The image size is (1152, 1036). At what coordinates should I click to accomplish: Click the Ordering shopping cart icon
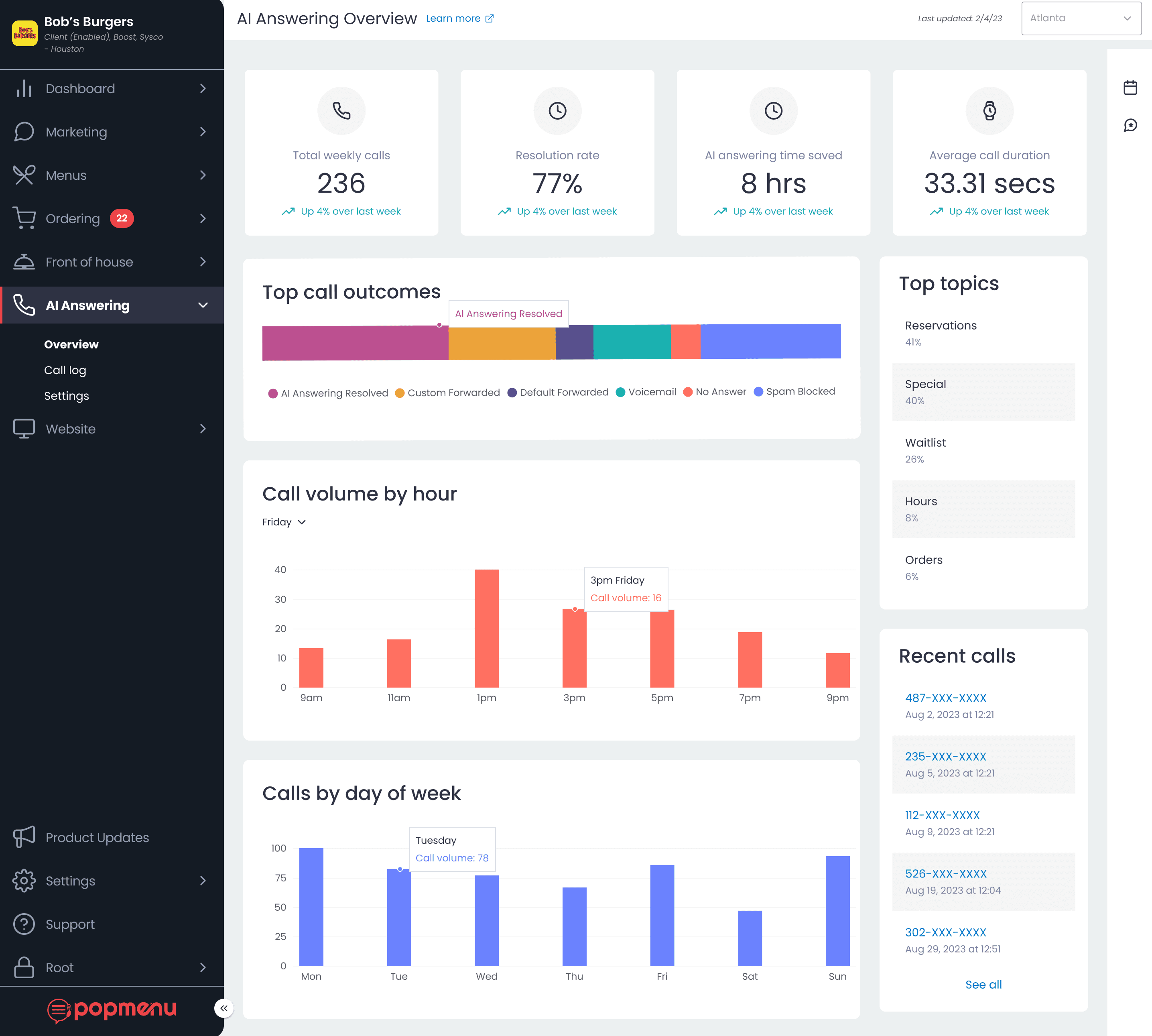tap(24, 218)
